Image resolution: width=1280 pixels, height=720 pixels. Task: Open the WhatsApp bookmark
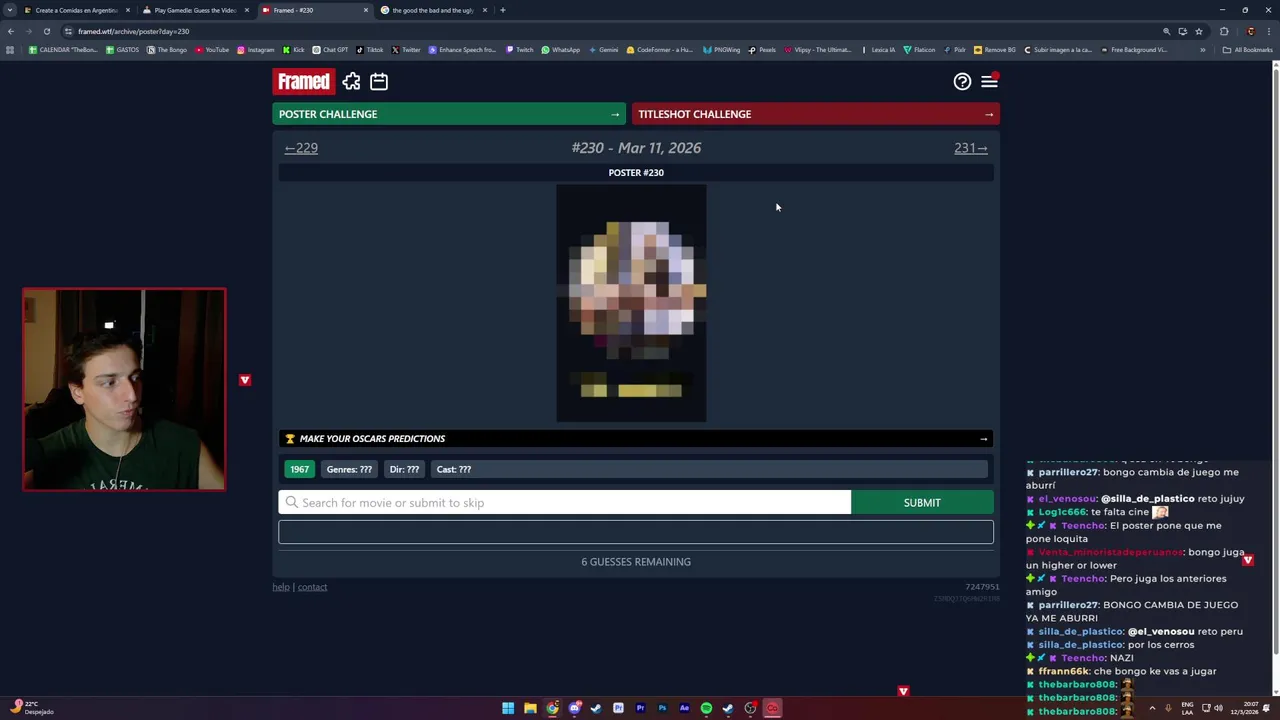coord(561,50)
